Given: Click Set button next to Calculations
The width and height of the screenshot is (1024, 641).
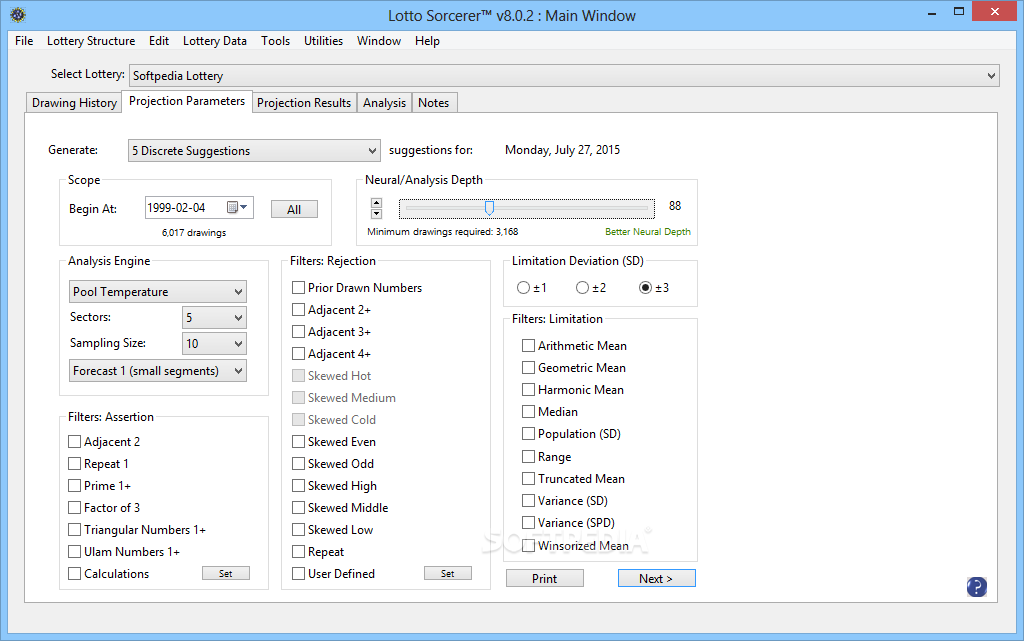Looking at the screenshot, I should coord(225,573).
